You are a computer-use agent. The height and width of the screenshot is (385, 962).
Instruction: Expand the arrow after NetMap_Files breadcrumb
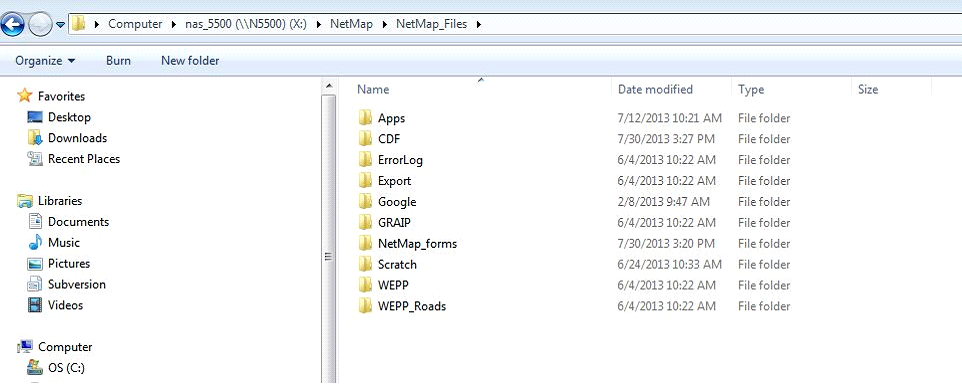pos(479,25)
